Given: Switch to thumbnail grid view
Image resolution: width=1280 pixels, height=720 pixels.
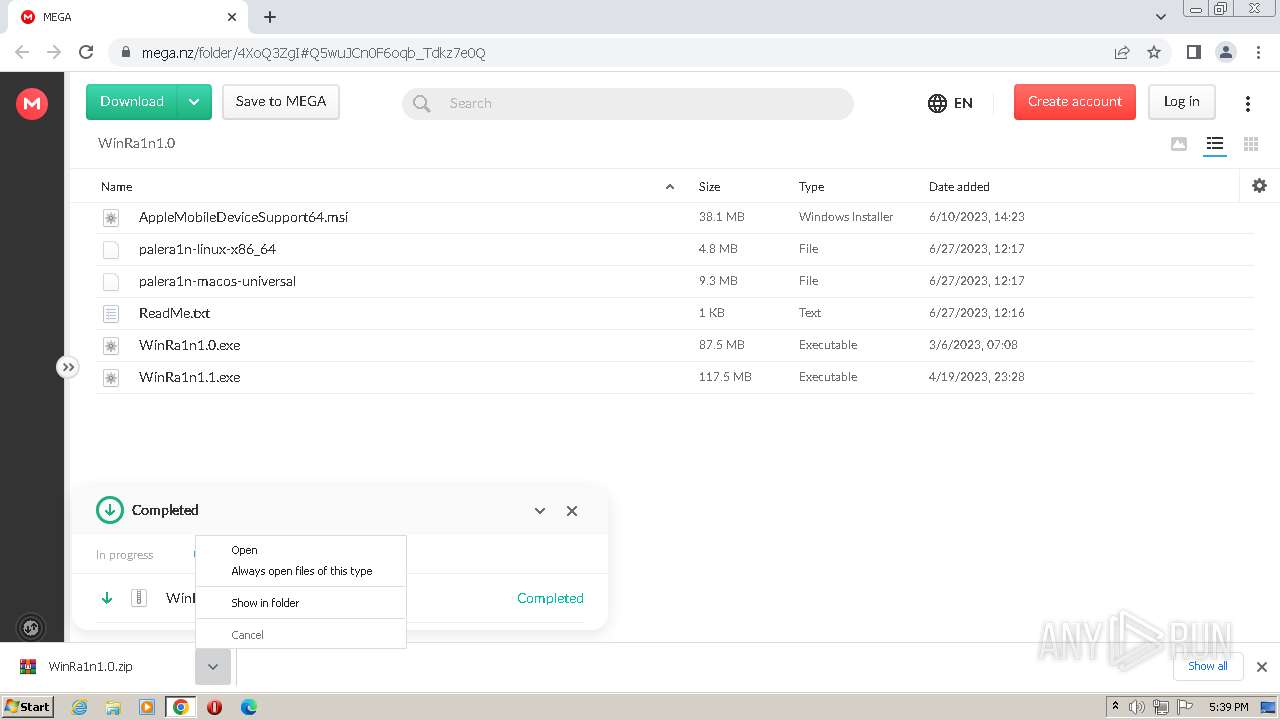Looking at the screenshot, I should coord(1251,144).
